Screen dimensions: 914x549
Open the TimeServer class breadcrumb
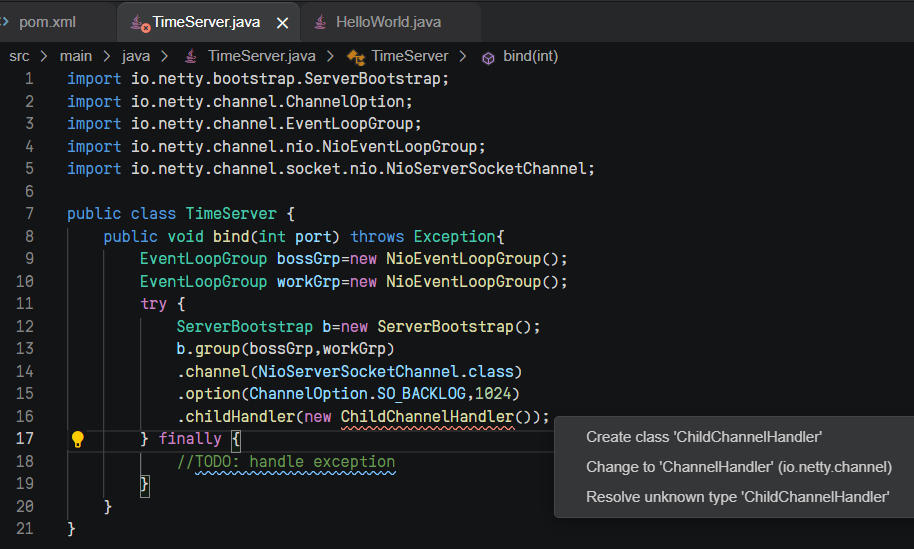[410, 56]
